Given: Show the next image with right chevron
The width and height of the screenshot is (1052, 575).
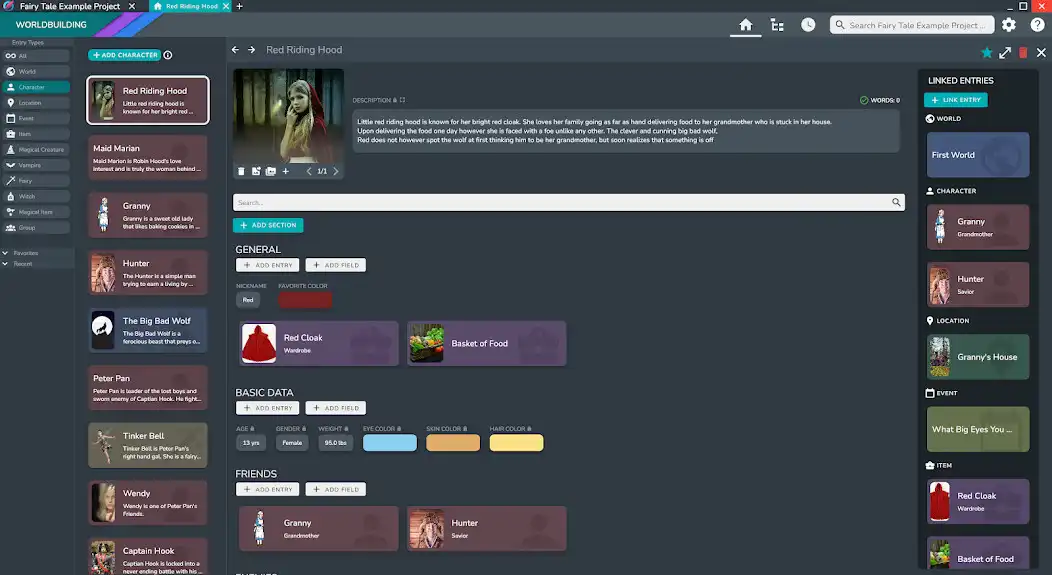Looking at the screenshot, I should coord(335,171).
